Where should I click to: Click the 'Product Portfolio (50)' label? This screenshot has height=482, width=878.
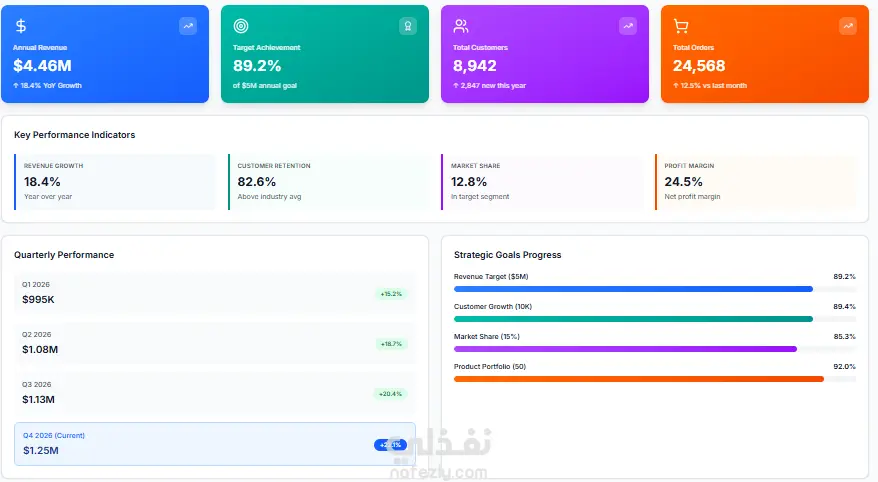pos(490,367)
